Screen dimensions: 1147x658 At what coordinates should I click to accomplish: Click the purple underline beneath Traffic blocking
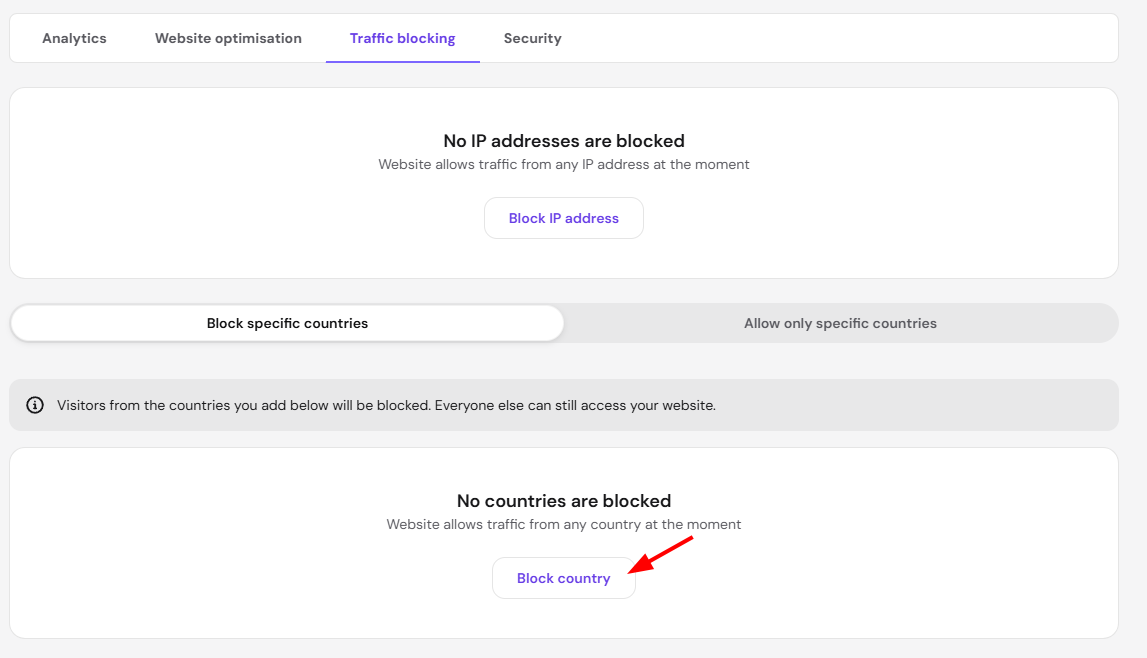point(403,61)
